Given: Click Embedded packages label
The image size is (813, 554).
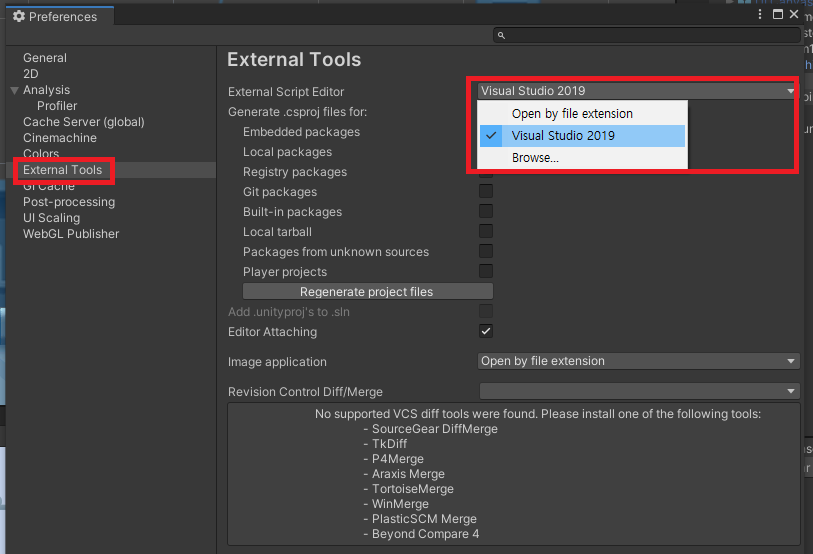Looking at the screenshot, I should [x=301, y=132].
